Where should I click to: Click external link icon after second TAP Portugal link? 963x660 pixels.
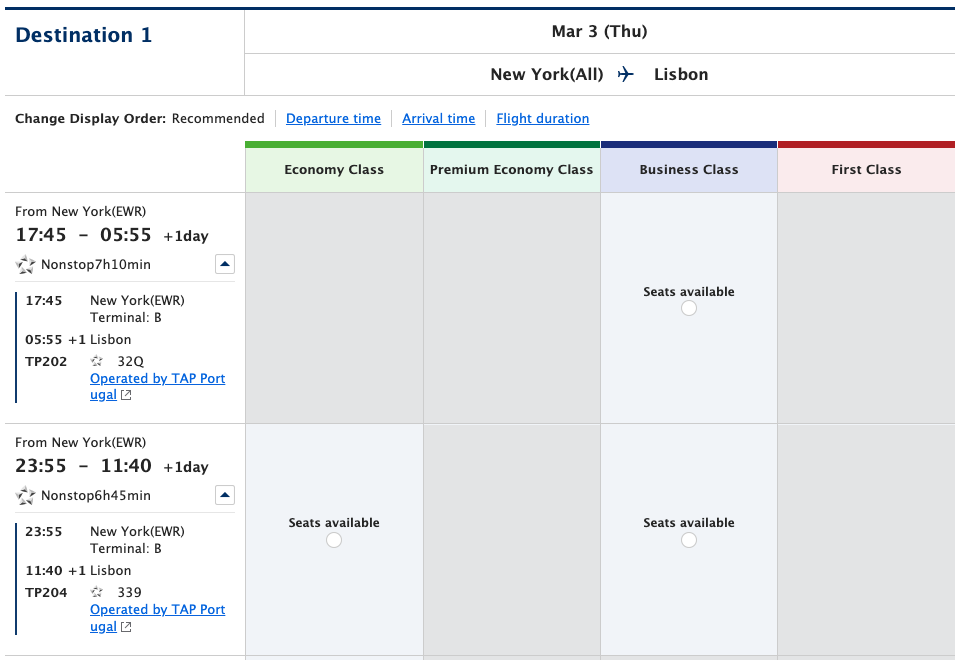click(x=127, y=626)
